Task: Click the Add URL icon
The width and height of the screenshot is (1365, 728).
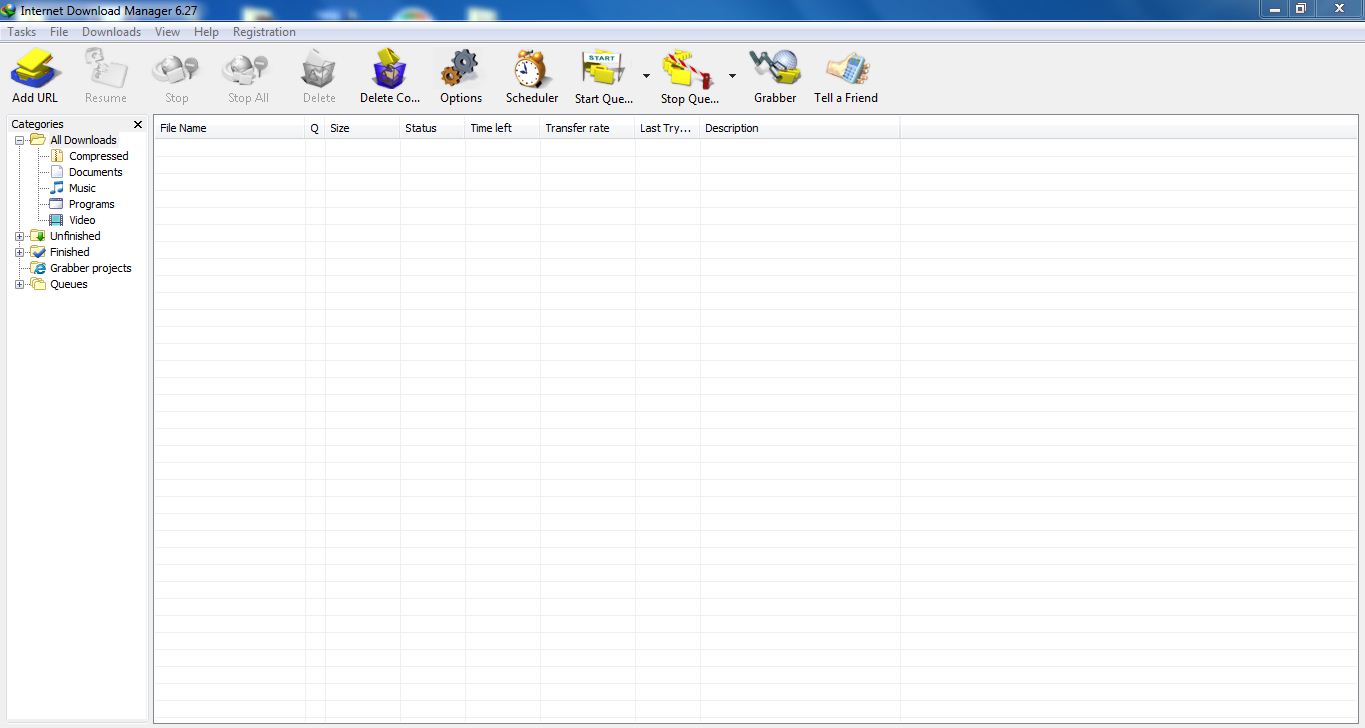Action: pyautogui.click(x=34, y=70)
